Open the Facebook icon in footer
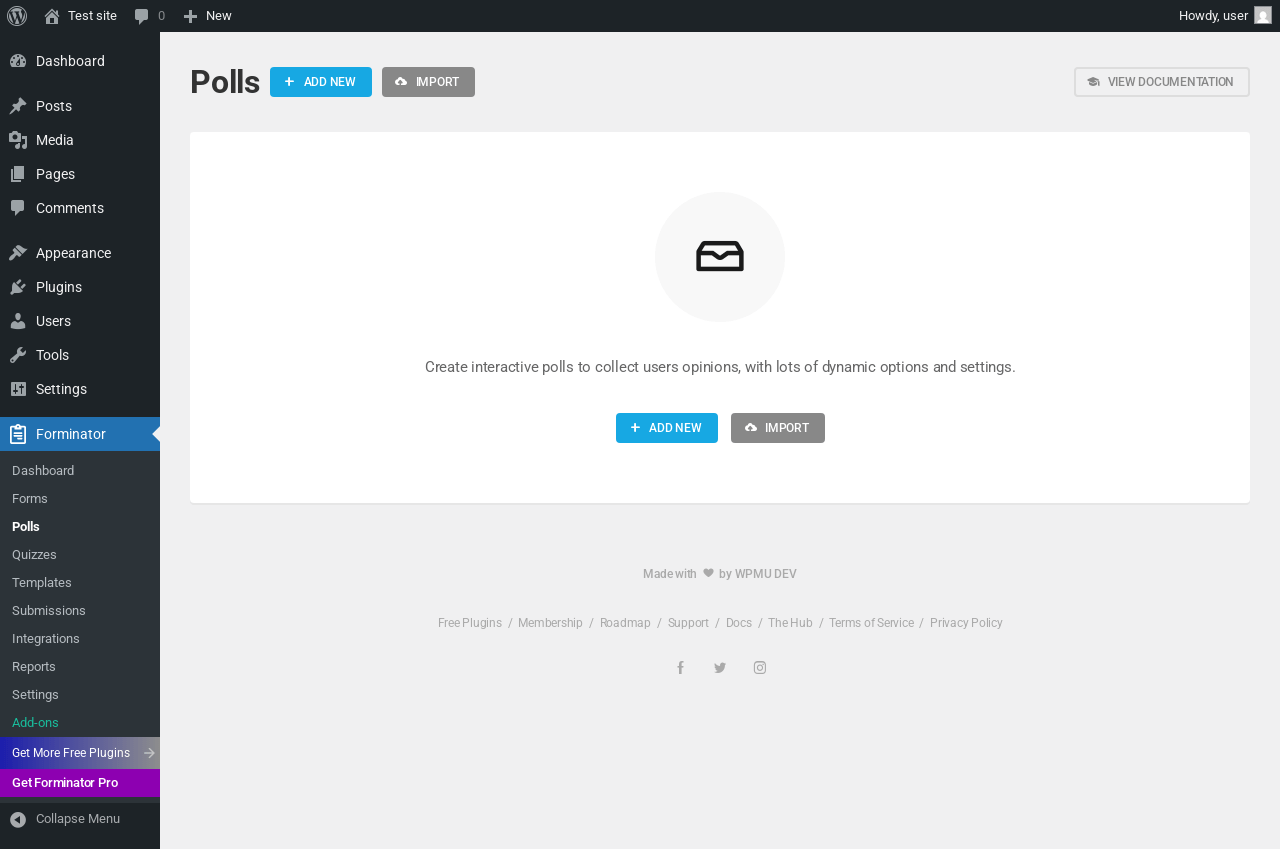Viewport: 1280px width, 849px height. coord(680,668)
